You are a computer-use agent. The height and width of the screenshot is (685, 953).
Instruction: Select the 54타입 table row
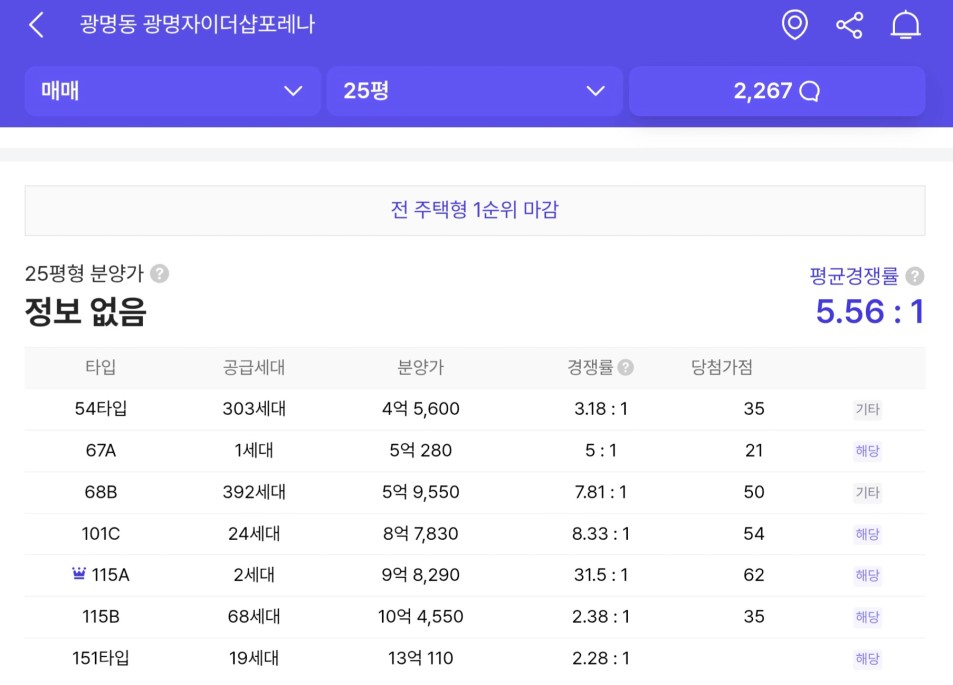pos(475,409)
